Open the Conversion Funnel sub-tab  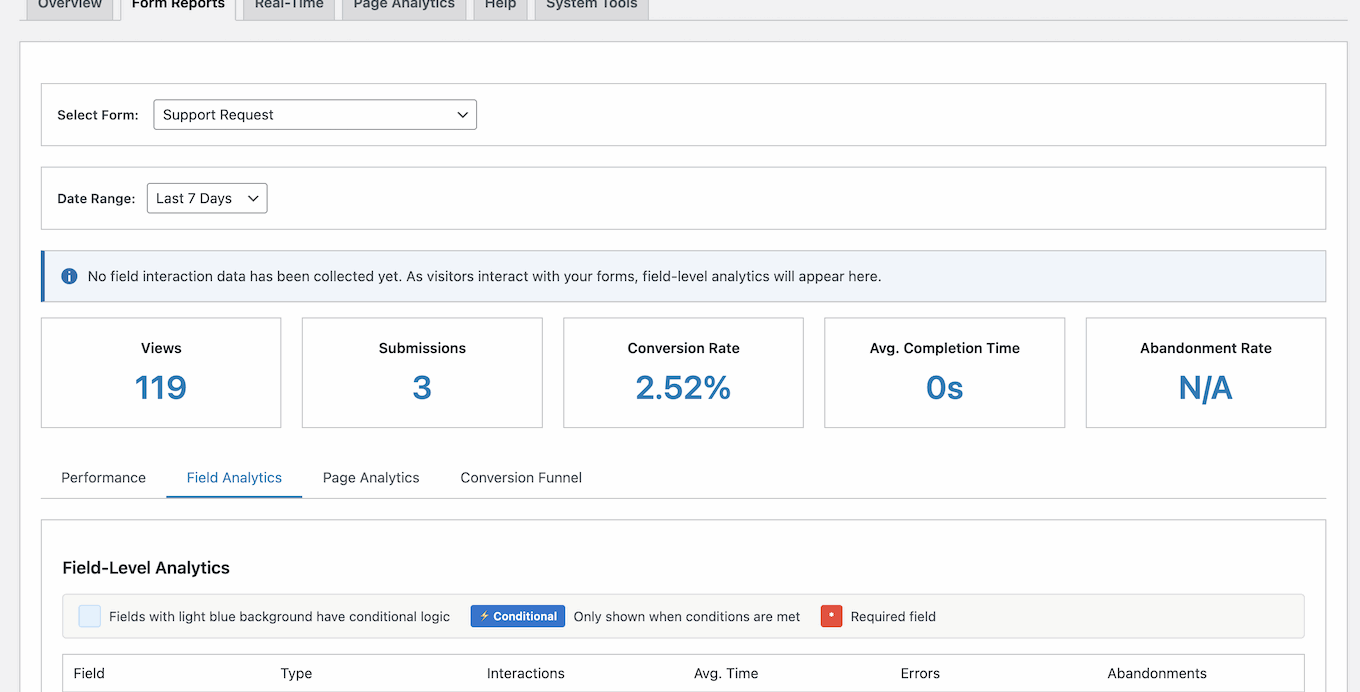[x=521, y=478]
